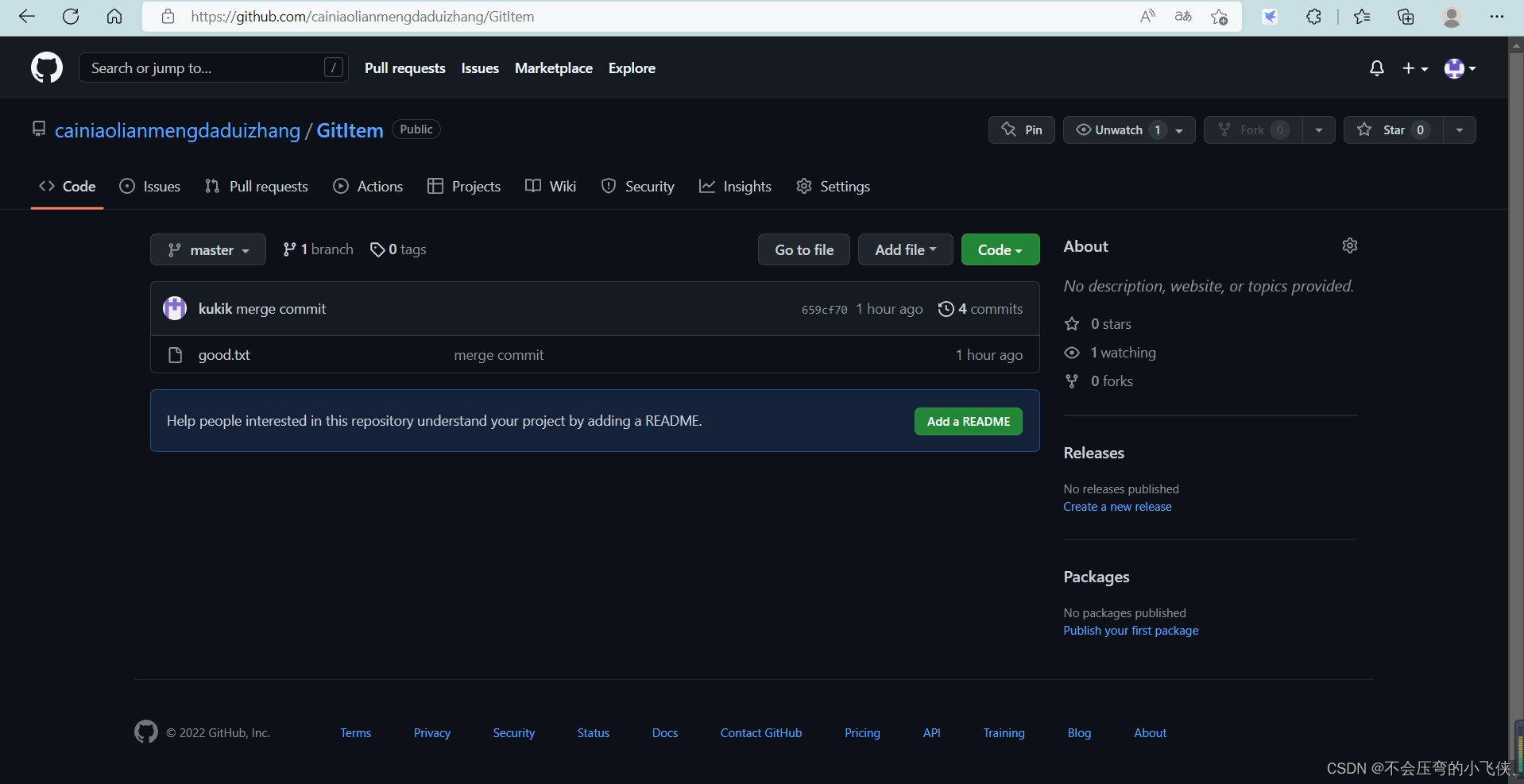Viewport: 1524px width, 784px height.
Task: Click kukik's avatar in the commit row
Action: coord(175,308)
